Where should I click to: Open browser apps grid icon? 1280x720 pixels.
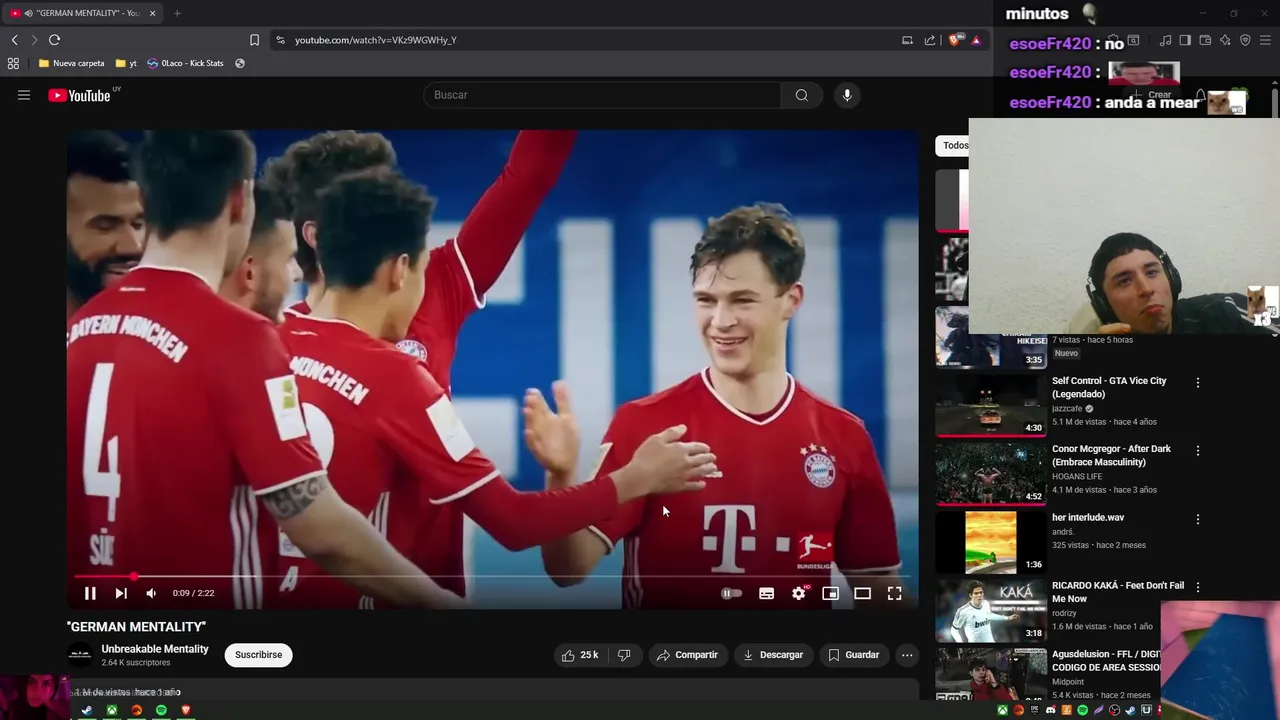pos(13,63)
